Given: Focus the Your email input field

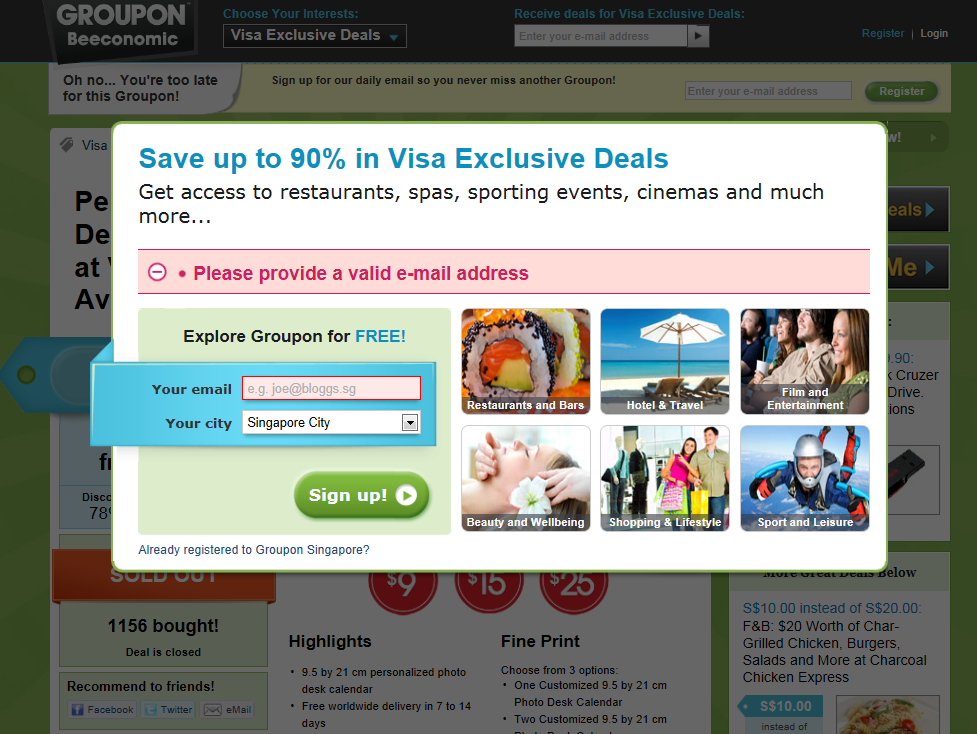Looking at the screenshot, I should (331, 388).
